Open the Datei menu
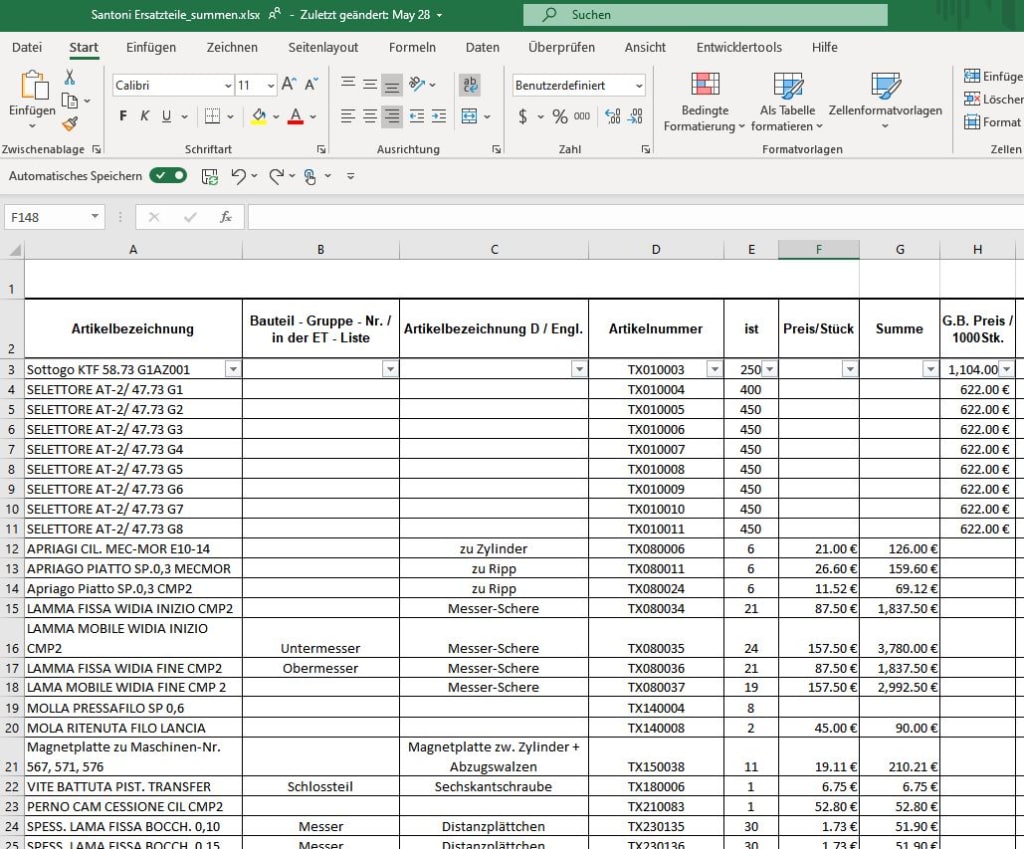Image resolution: width=1024 pixels, height=849 pixels. coord(27,47)
